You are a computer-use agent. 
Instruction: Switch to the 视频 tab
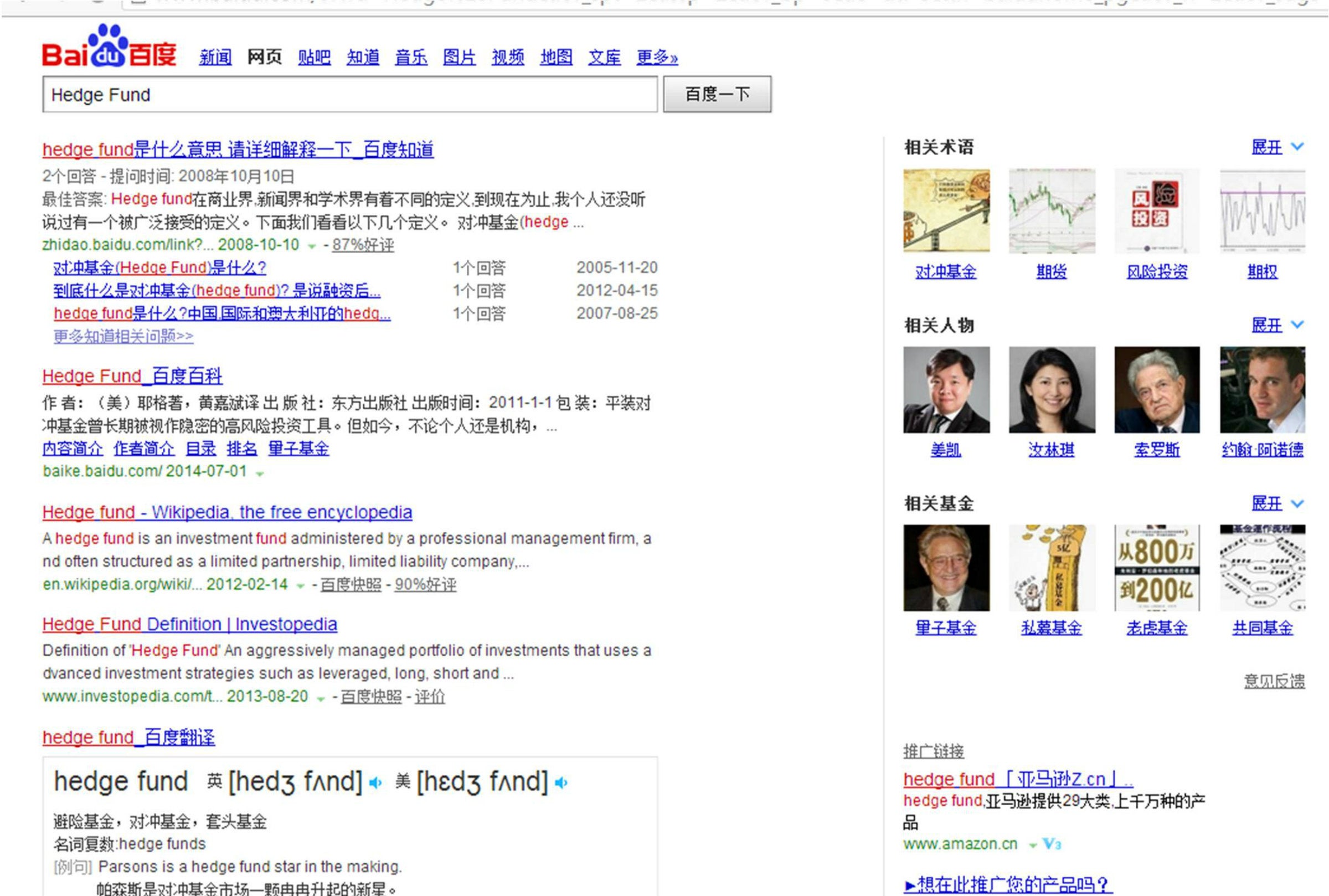point(508,57)
